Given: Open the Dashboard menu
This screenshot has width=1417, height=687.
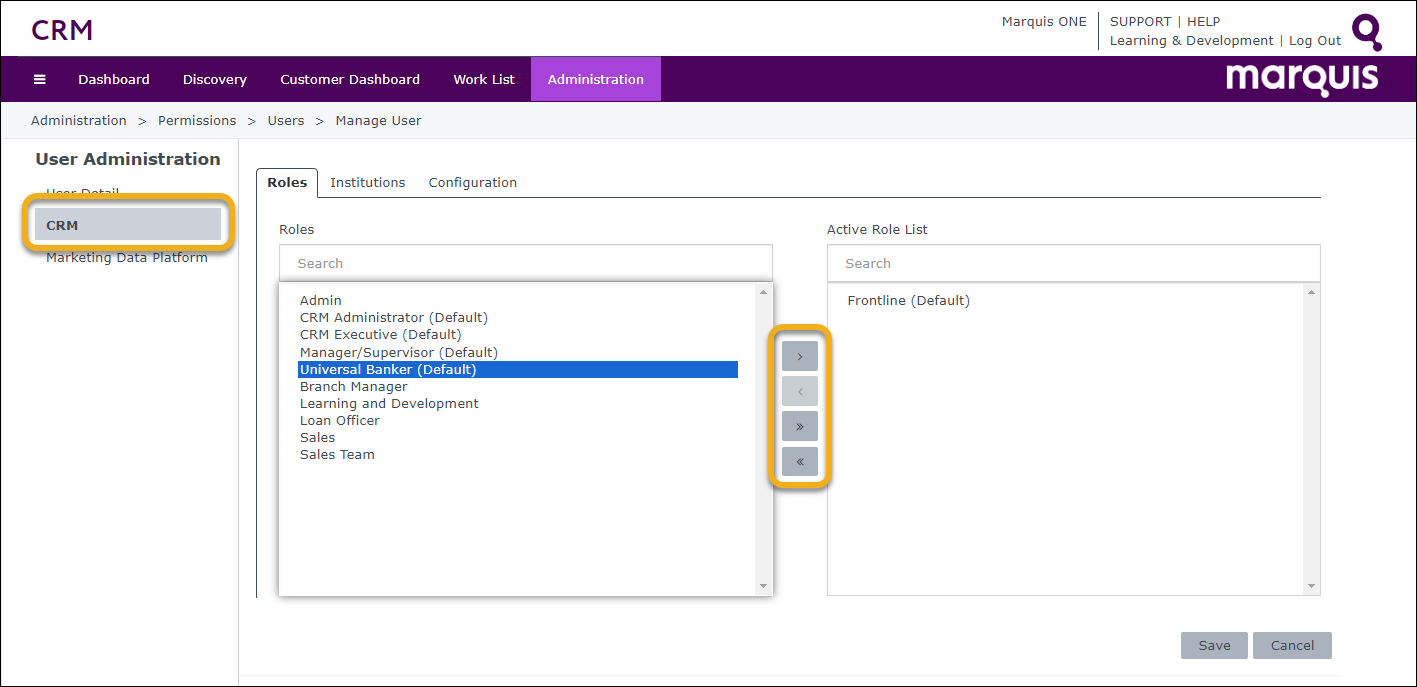Looking at the screenshot, I should click(114, 79).
